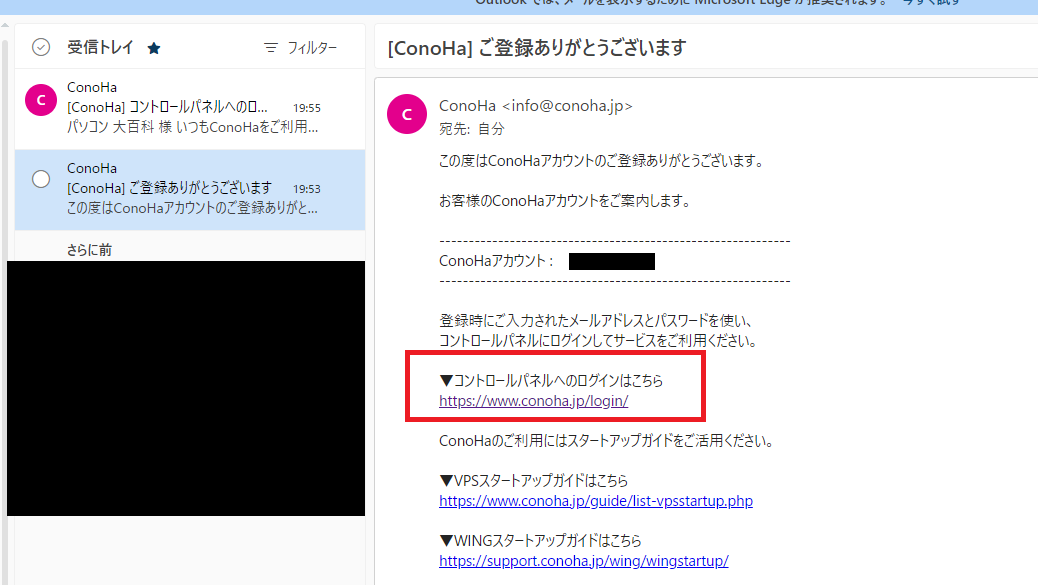Open the https://www.conoha.jp/login/ link
This screenshot has height=585, width=1038.
tap(533, 401)
